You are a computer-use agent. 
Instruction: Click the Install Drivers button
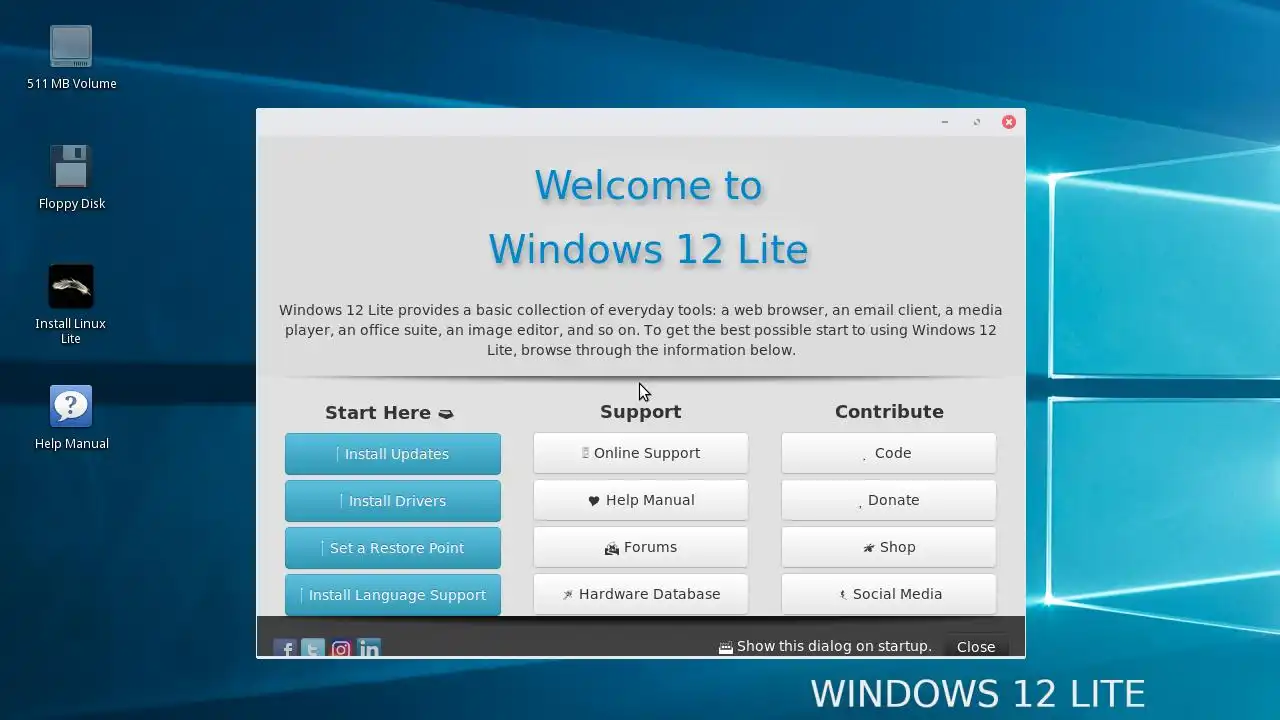coord(393,501)
